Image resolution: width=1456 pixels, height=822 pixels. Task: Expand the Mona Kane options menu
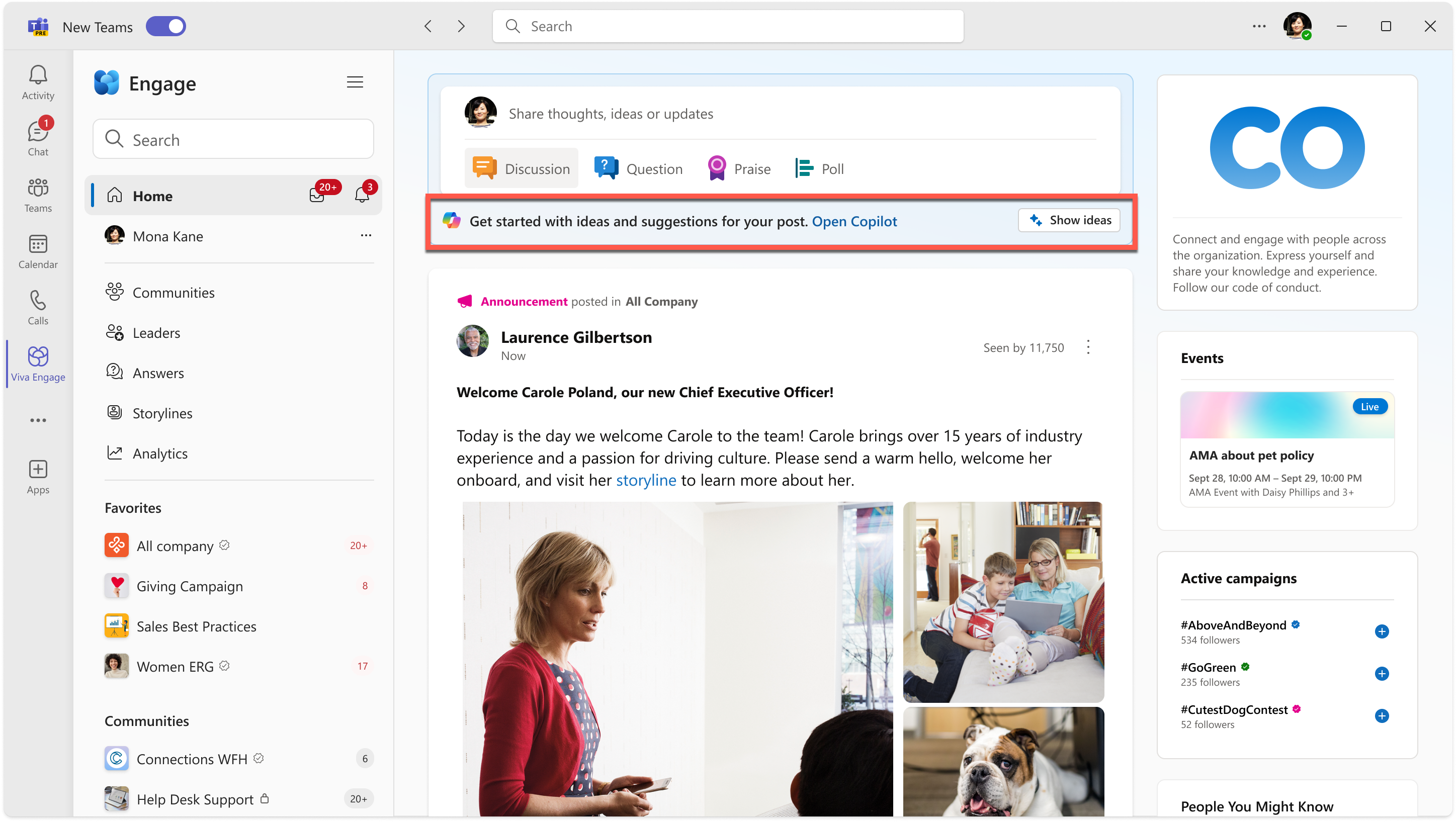(x=365, y=236)
